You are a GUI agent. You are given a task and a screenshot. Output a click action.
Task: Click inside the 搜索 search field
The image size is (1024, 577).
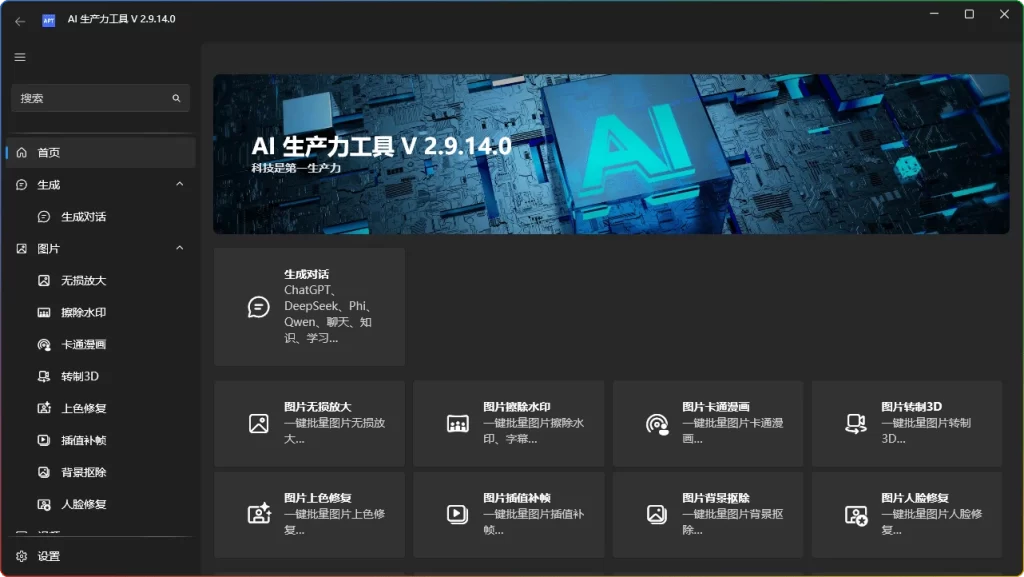click(101, 98)
